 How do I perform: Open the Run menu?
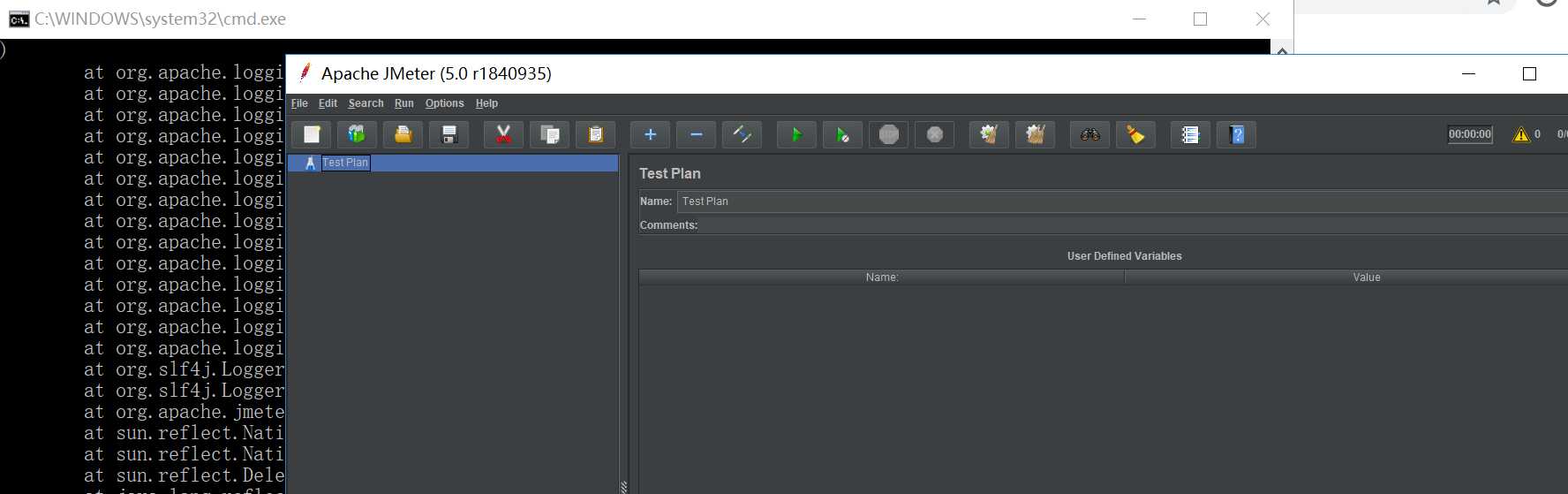[403, 103]
